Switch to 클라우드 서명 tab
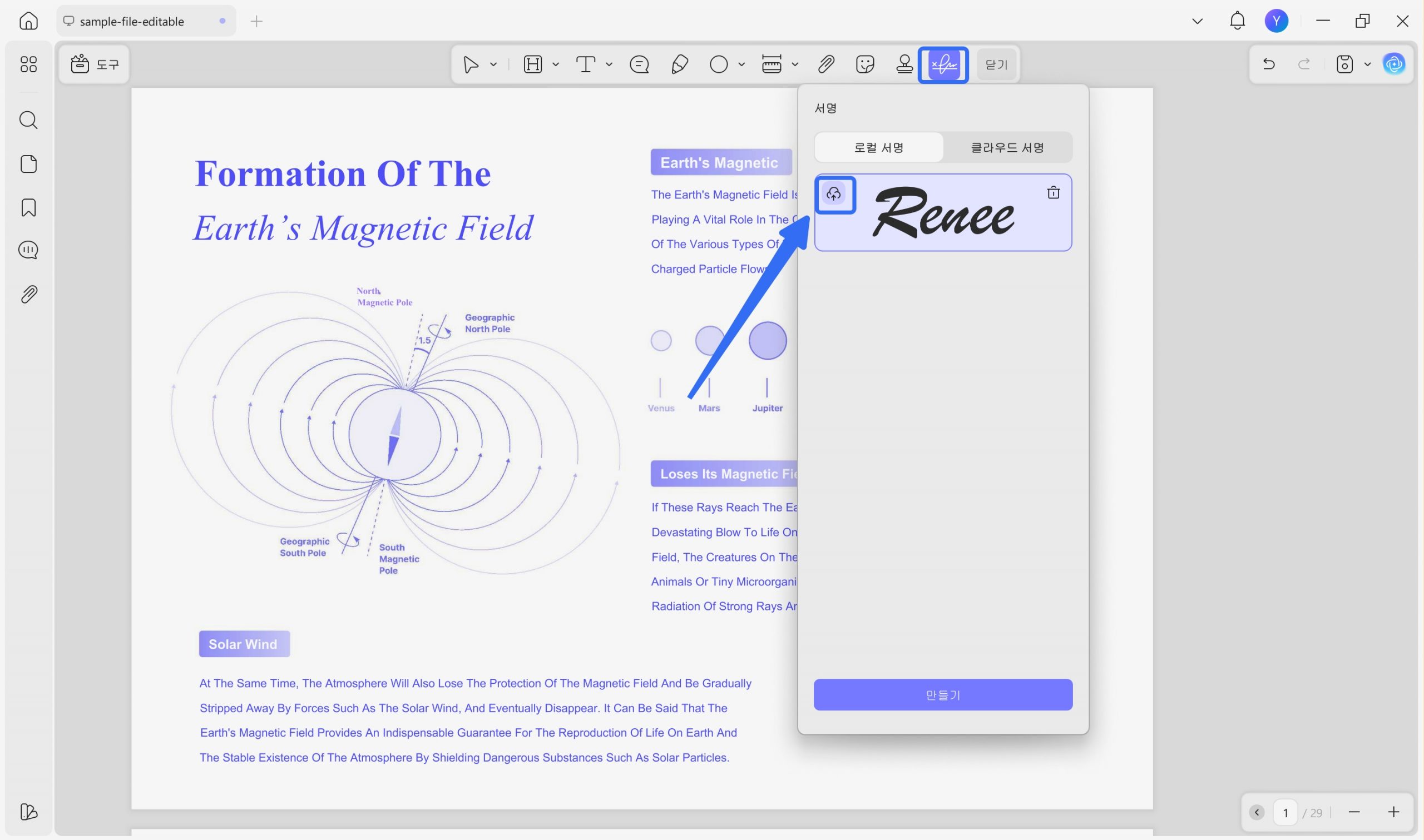 pyautogui.click(x=1007, y=148)
